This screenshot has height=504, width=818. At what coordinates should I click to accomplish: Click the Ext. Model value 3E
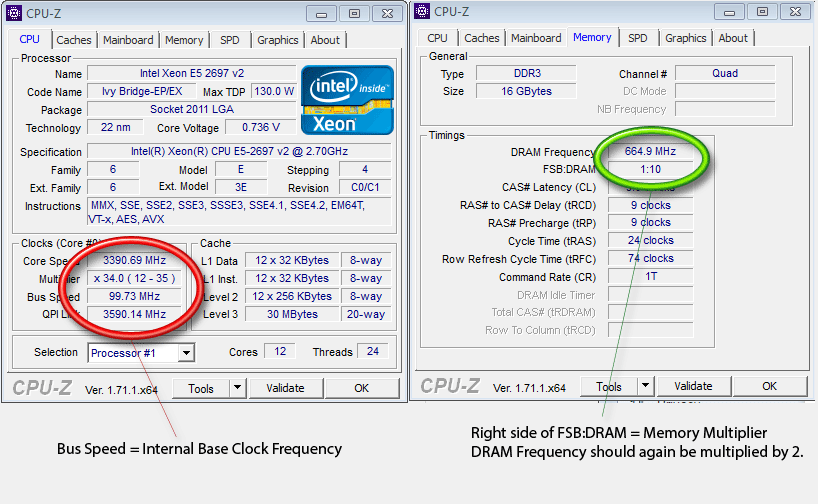tap(240, 187)
